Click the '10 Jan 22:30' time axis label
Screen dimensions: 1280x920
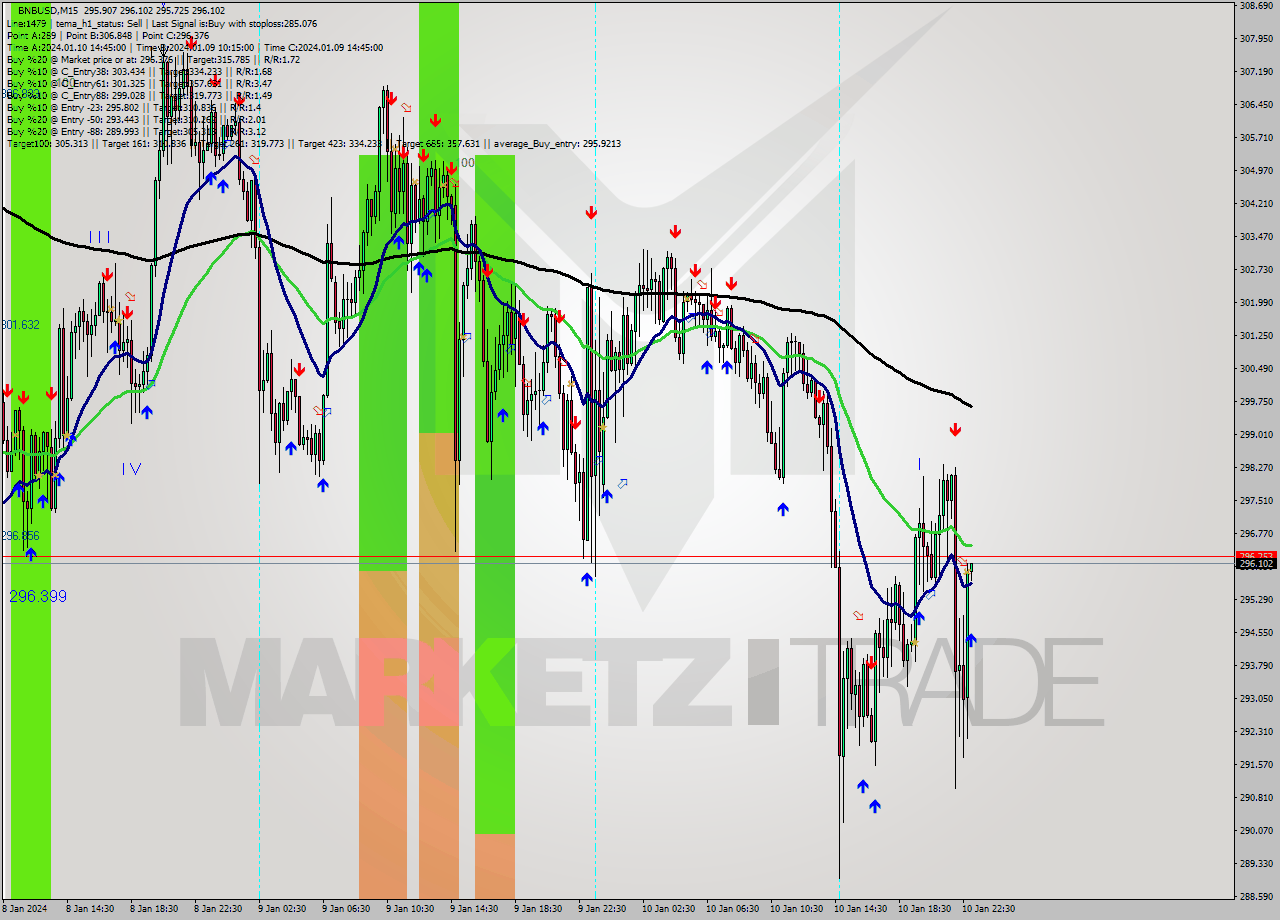click(x=988, y=909)
